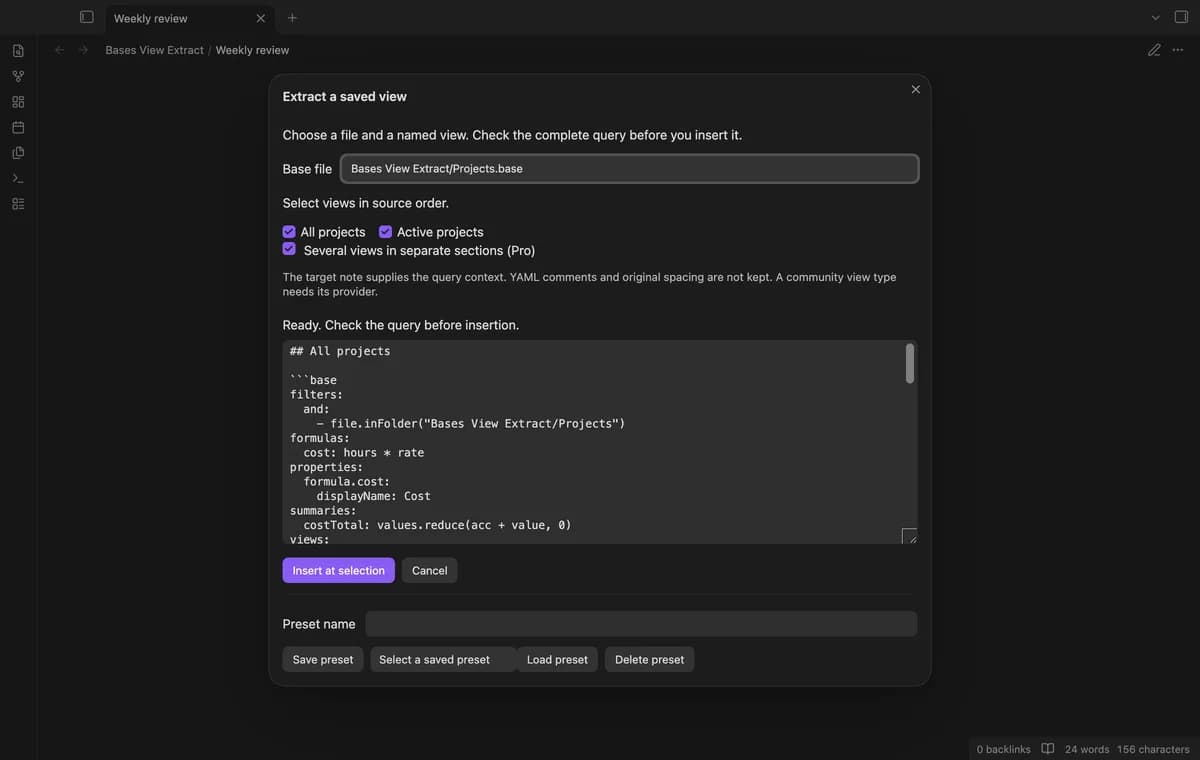Open more options three-dot menu
This screenshot has width=1200, height=760.
(x=1178, y=50)
